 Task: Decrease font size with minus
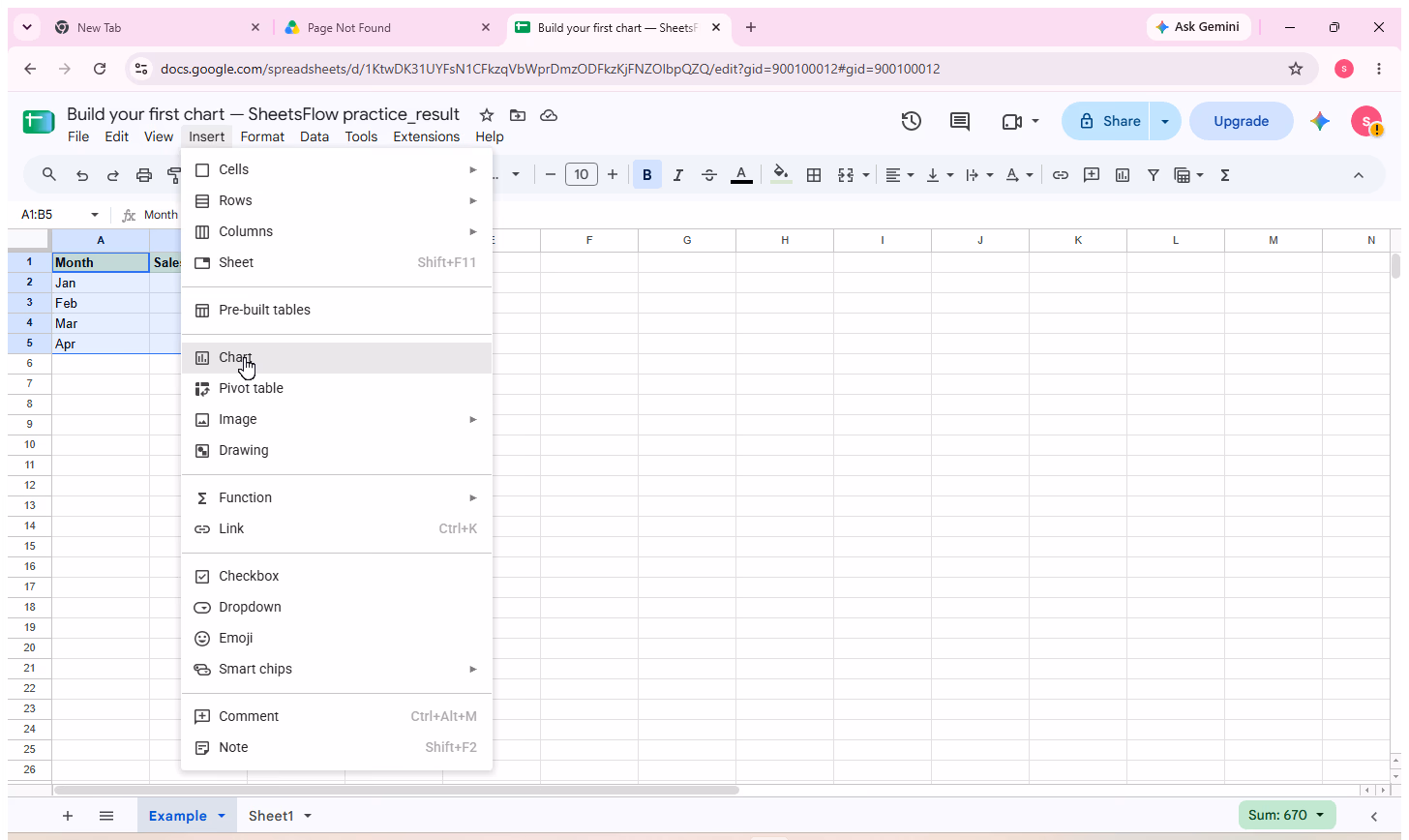tap(551, 175)
